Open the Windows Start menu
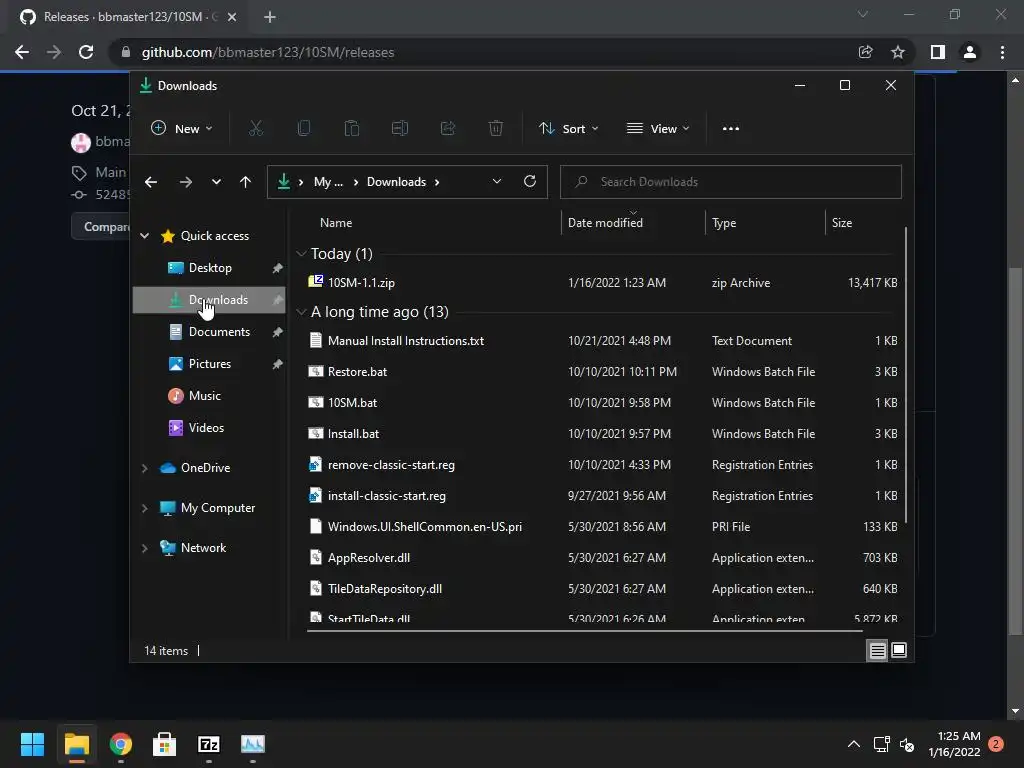Image resolution: width=1024 pixels, height=768 pixels. [x=32, y=744]
